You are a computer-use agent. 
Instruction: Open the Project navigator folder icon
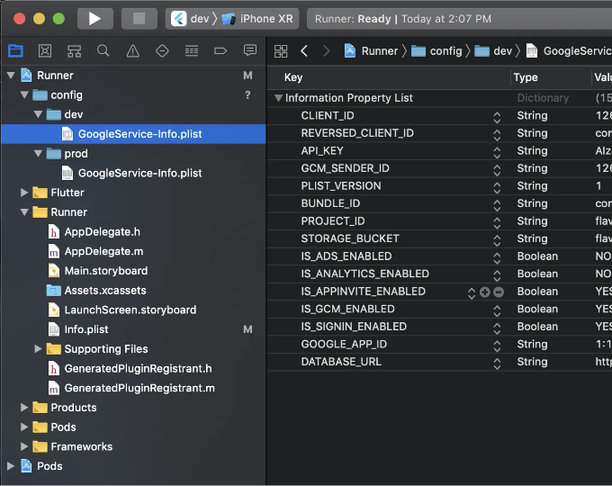coord(16,51)
